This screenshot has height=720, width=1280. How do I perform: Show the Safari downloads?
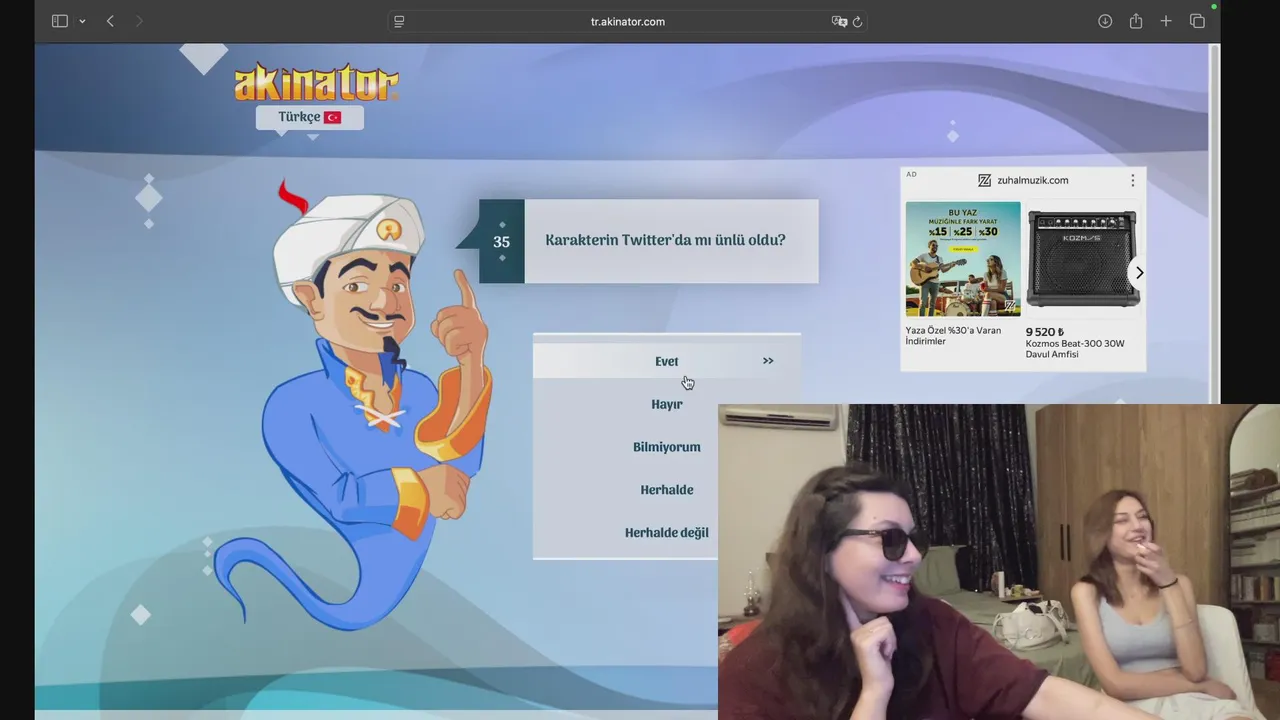(x=1105, y=21)
